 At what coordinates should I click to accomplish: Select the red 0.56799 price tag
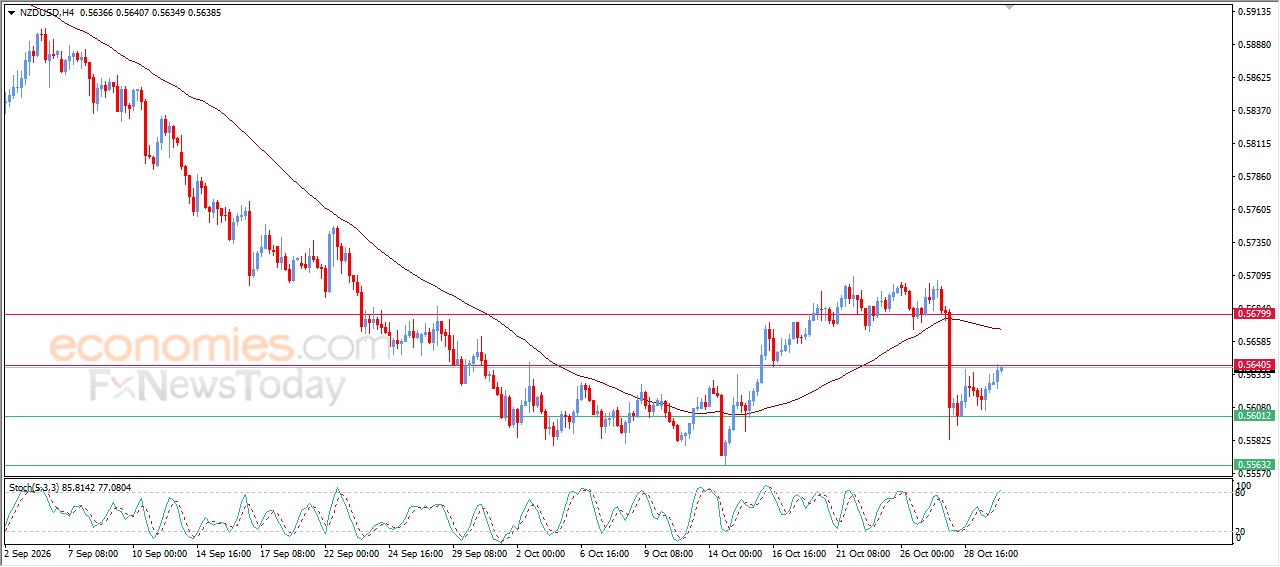click(x=1254, y=314)
